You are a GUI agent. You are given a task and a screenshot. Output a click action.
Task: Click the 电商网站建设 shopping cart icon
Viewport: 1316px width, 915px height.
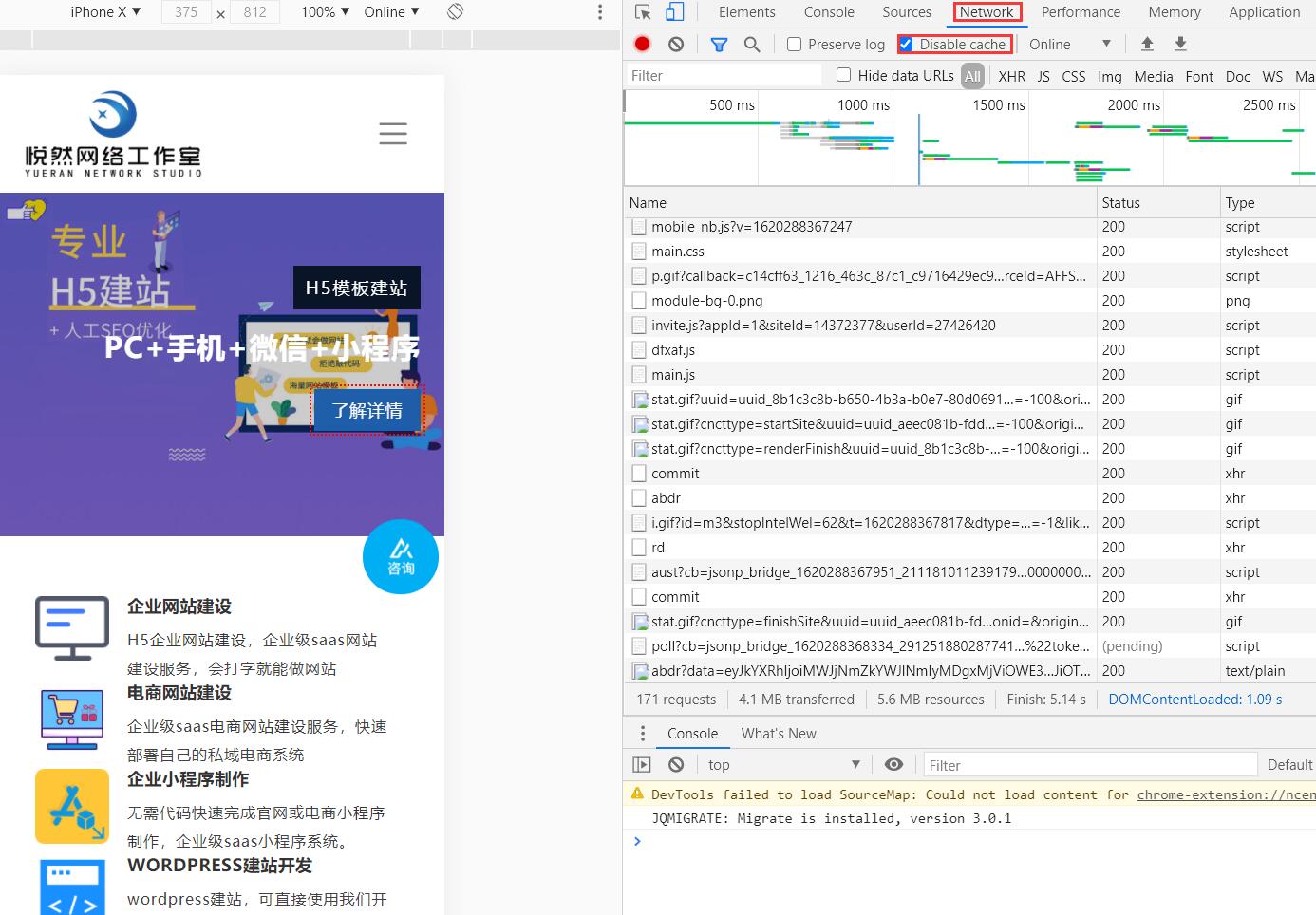click(x=72, y=719)
